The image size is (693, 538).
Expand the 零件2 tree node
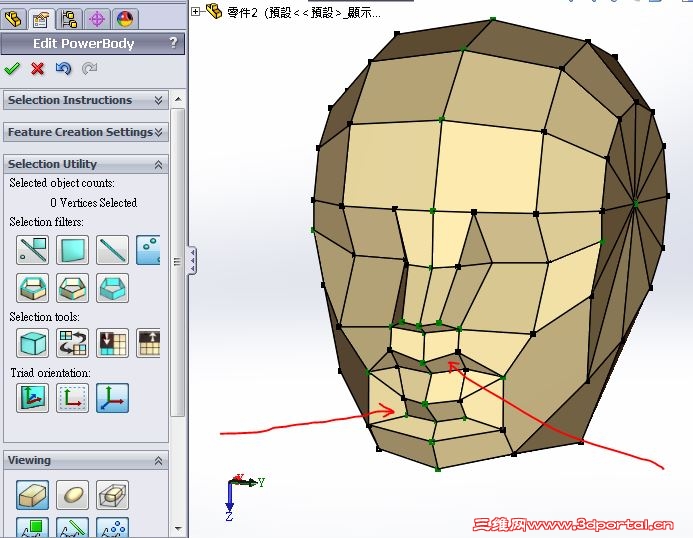[x=195, y=11]
